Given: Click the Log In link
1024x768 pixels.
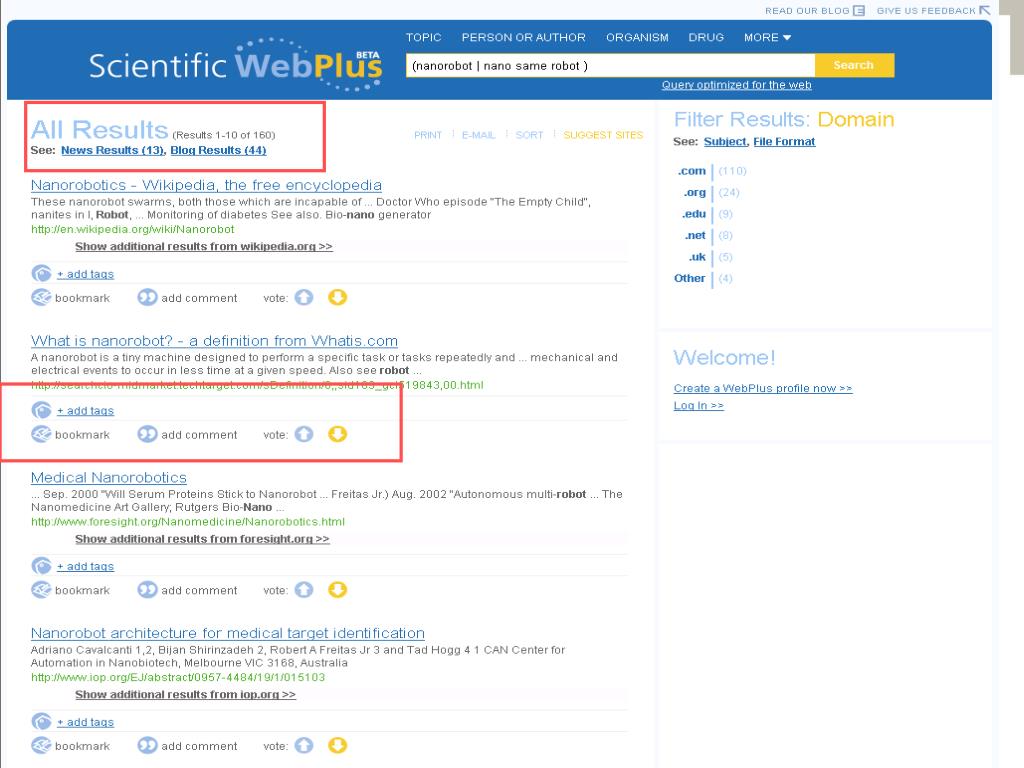Looking at the screenshot, I should [699, 406].
